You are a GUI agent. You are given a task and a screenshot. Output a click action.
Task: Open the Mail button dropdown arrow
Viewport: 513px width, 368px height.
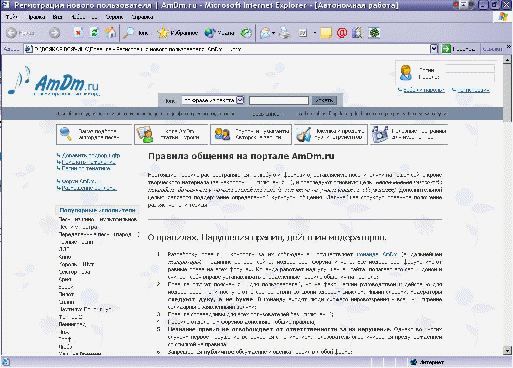(x=273, y=33)
